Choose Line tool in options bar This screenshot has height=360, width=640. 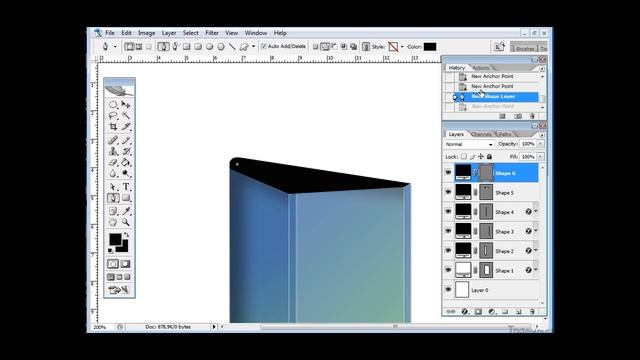(x=232, y=47)
